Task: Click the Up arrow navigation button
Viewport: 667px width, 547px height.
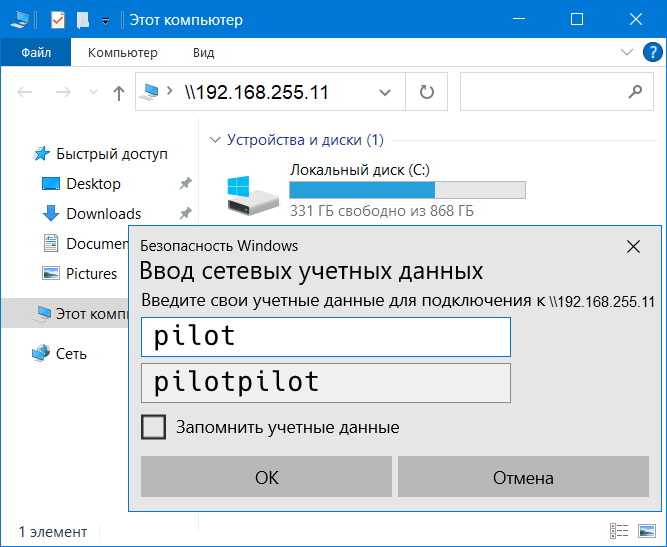Action: point(119,93)
